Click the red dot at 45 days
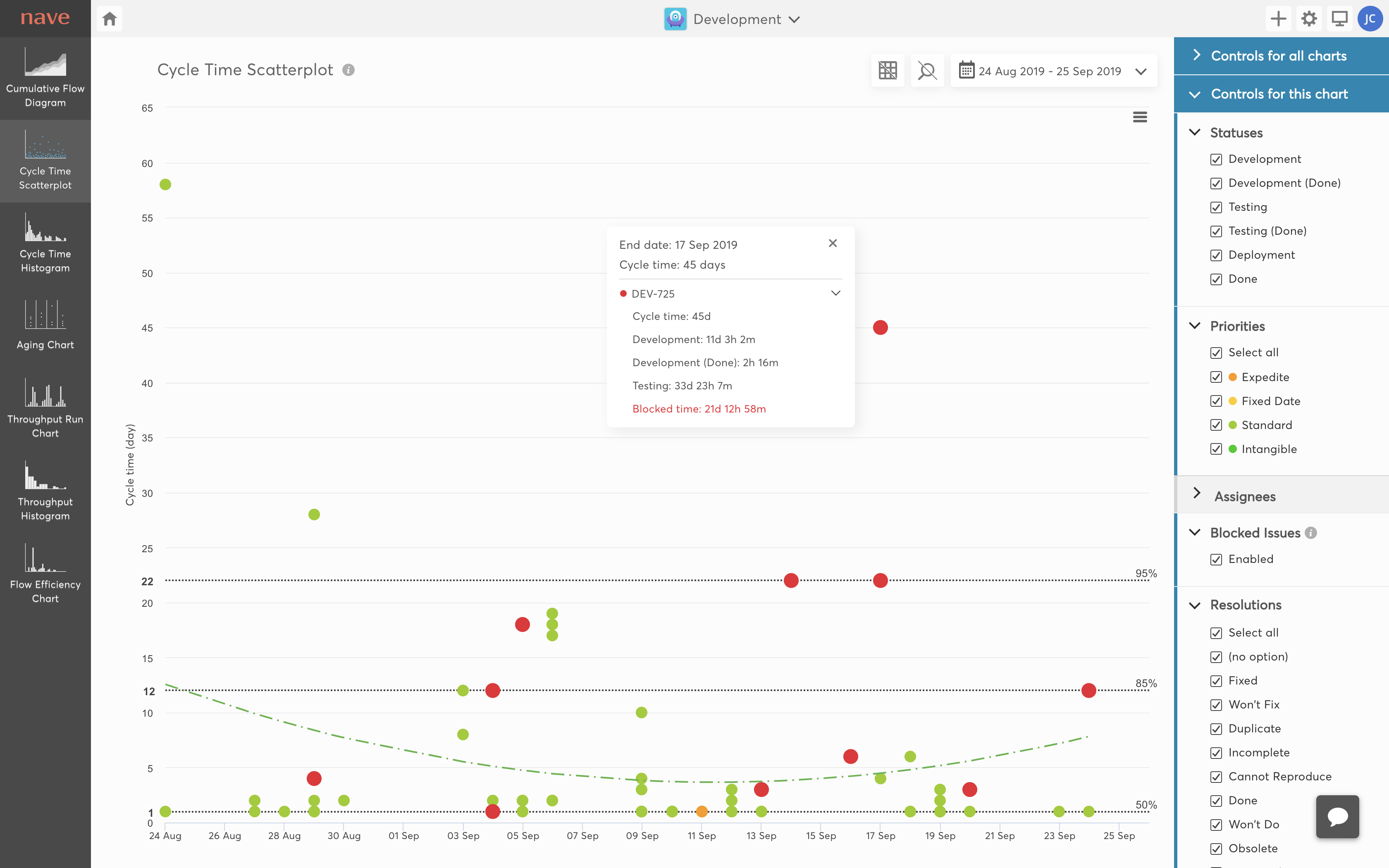 pos(880,328)
